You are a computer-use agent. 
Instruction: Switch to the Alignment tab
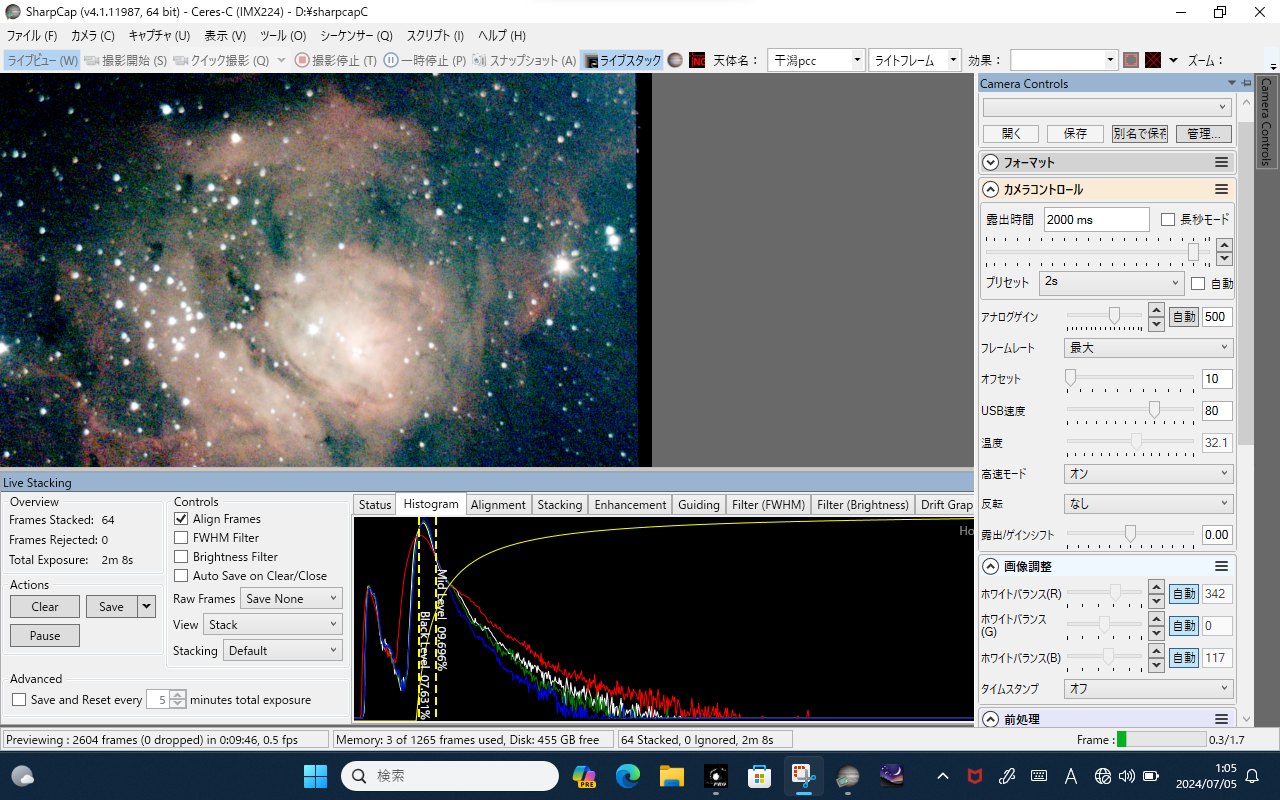click(498, 505)
